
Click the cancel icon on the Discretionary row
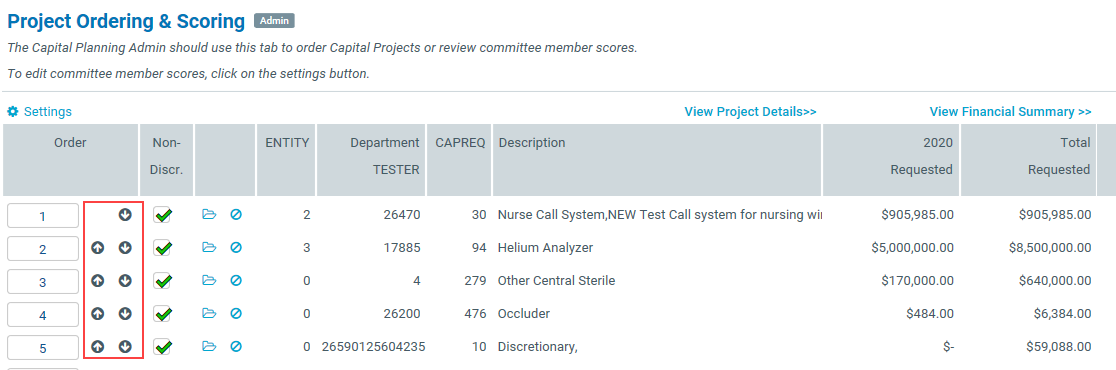236,347
